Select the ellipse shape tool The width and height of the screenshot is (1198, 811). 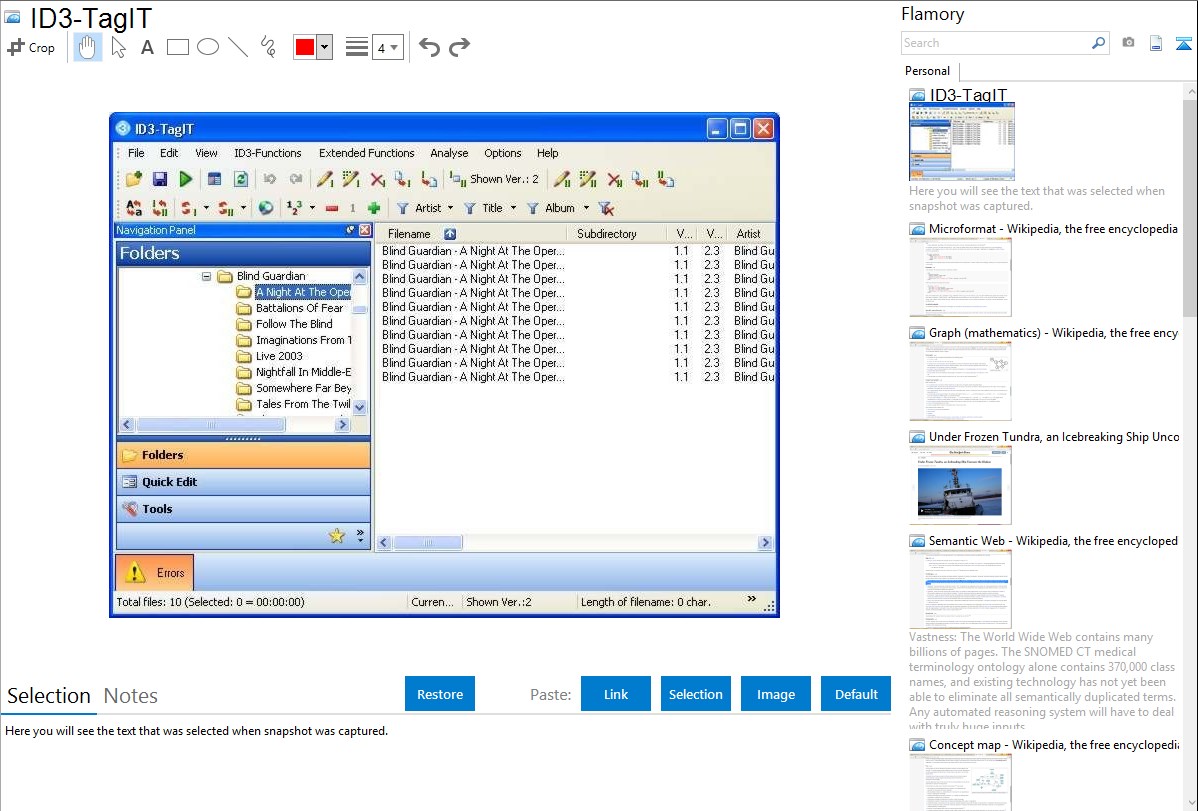click(208, 47)
